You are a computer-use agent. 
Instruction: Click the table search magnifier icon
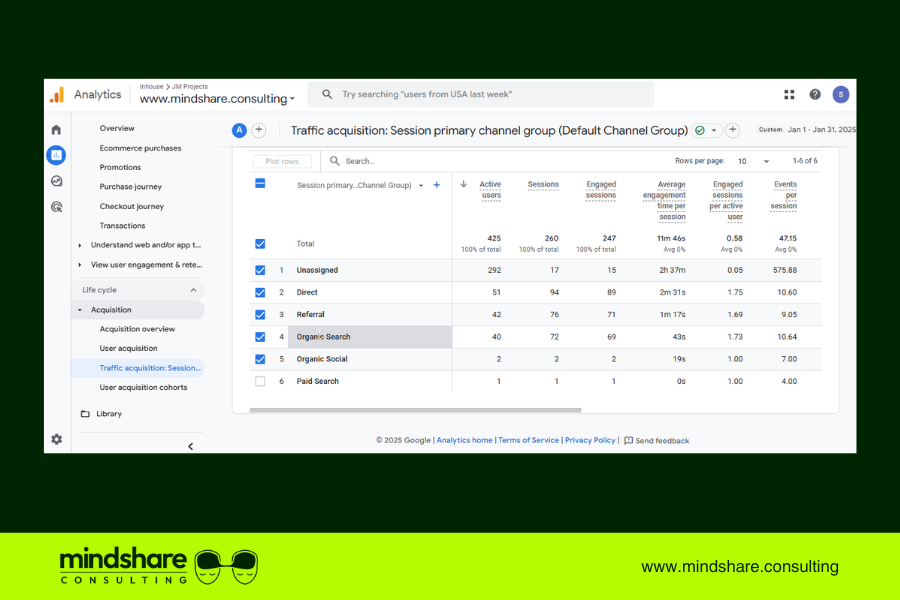point(335,161)
